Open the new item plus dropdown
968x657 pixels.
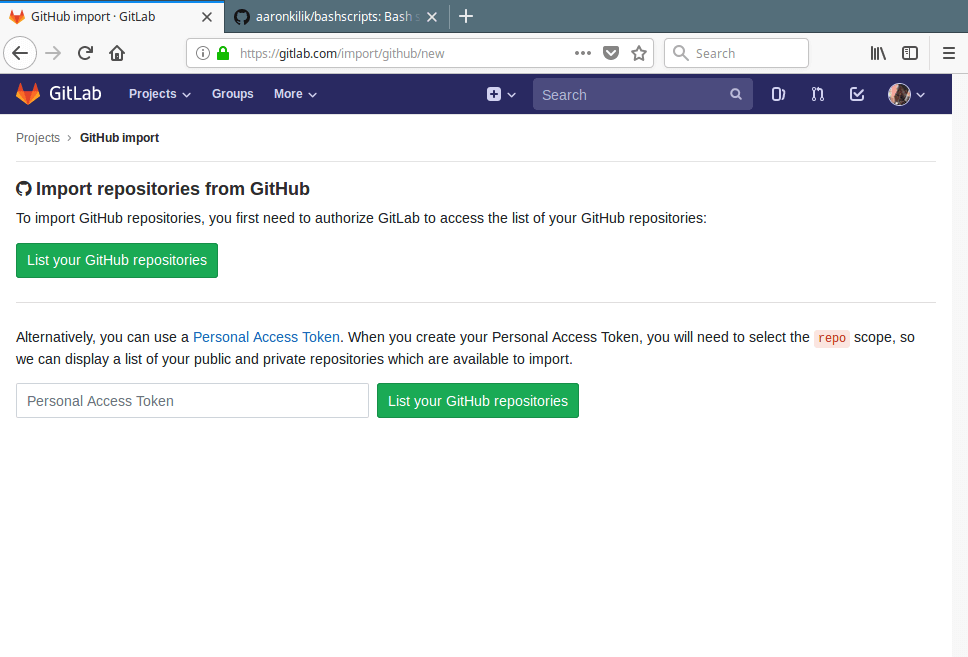click(501, 94)
